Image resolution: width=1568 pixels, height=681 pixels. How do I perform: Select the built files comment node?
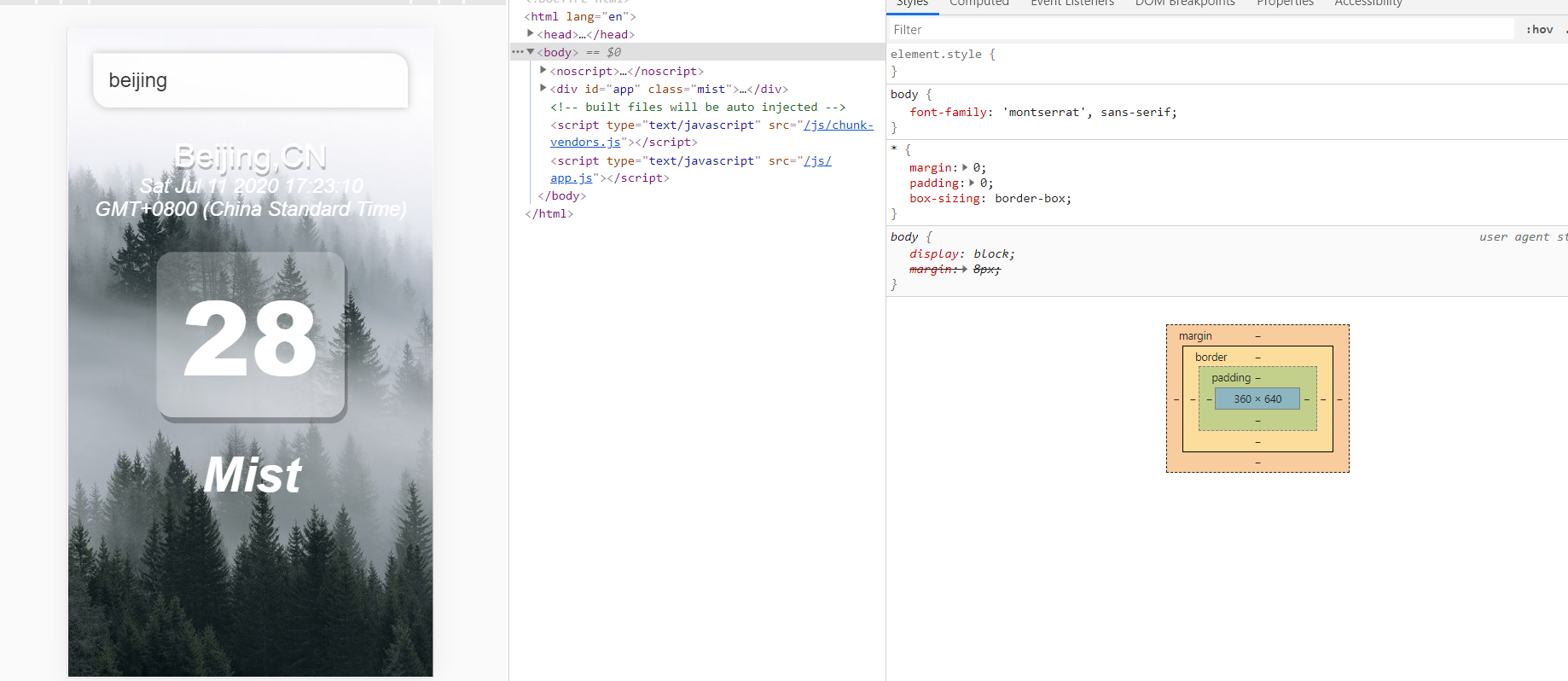(698, 107)
